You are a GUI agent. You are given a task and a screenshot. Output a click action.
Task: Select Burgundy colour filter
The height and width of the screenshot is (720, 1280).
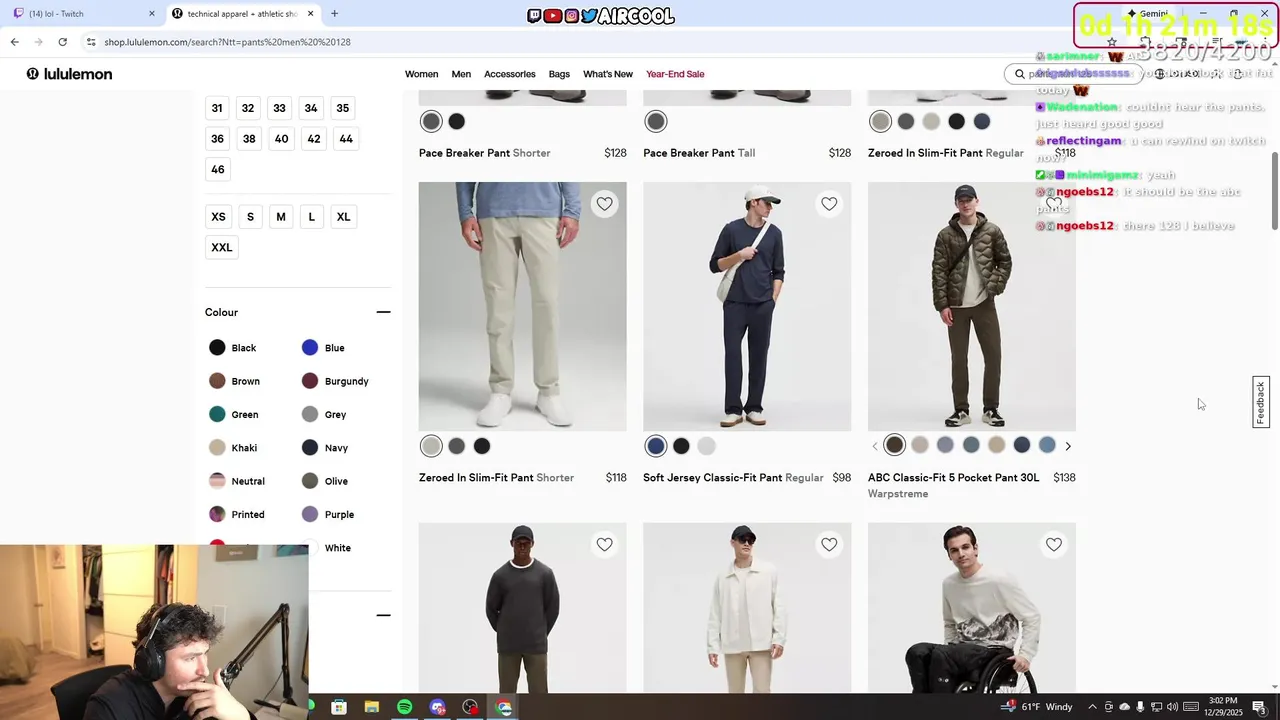tap(335, 381)
